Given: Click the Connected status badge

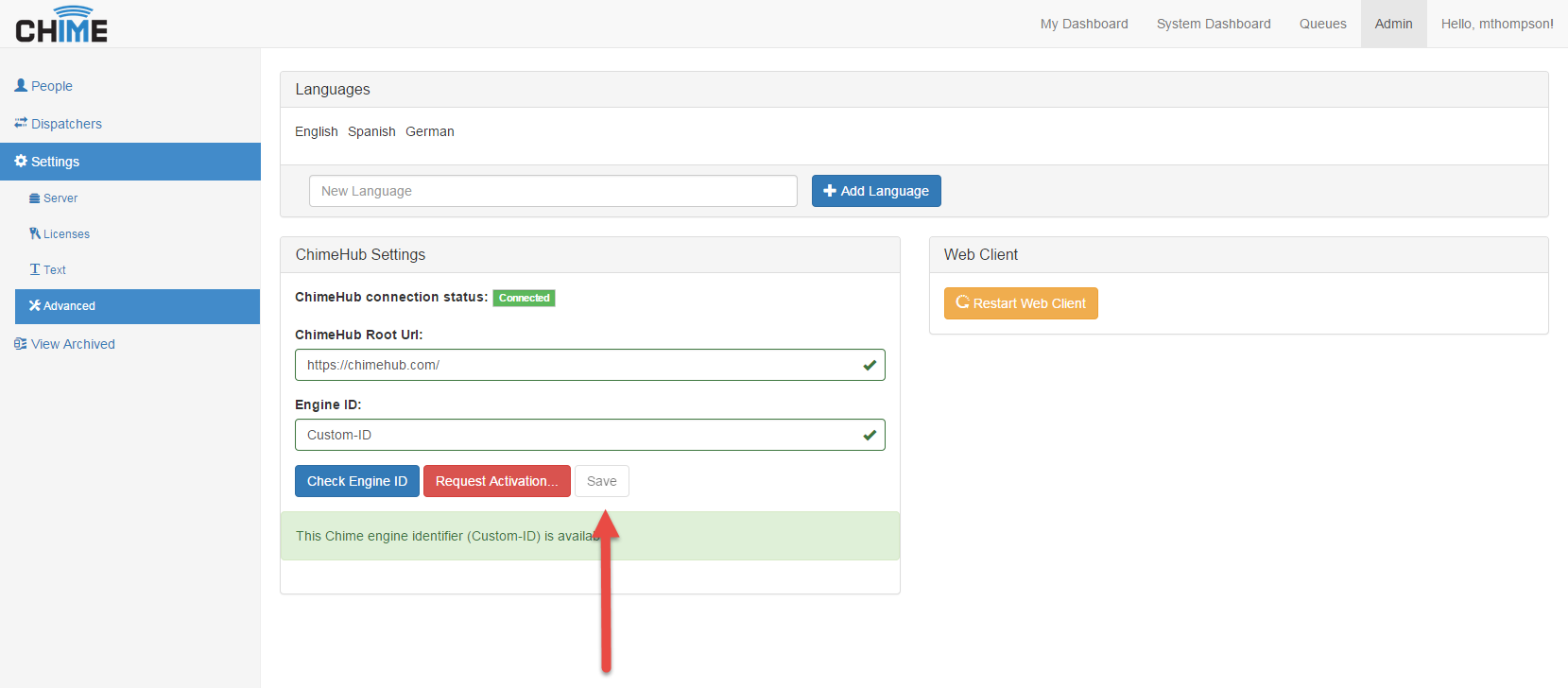Looking at the screenshot, I should [524, 298].
